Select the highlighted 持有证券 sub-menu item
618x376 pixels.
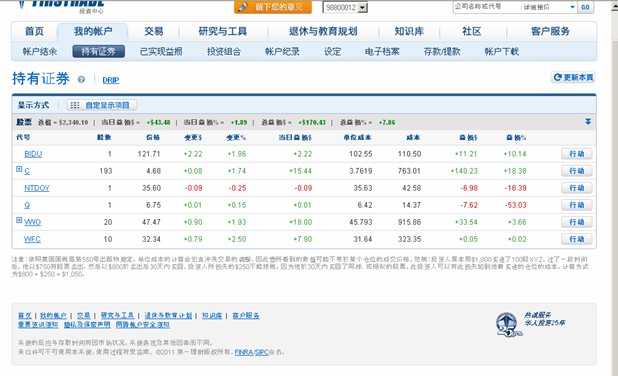(99, 52)
